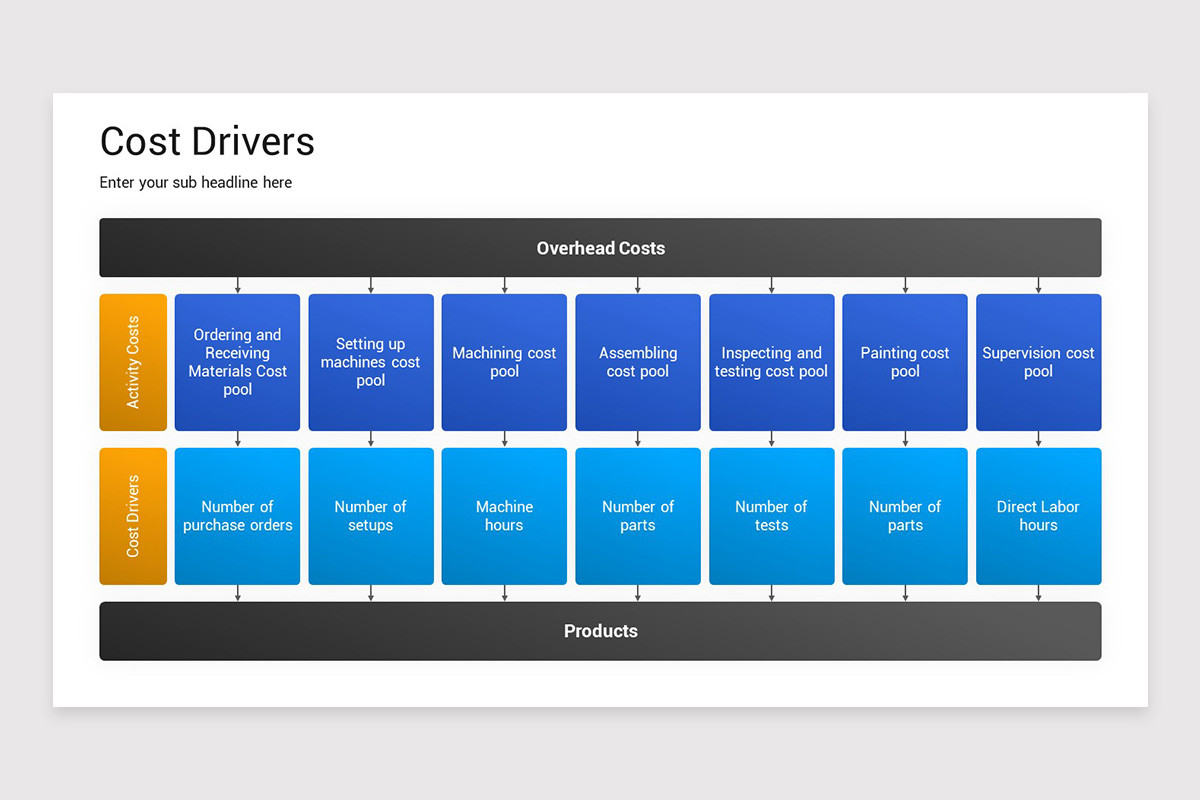1200x800 pixels.
Task: Click the Machine hours box
Action: [504, 516]
